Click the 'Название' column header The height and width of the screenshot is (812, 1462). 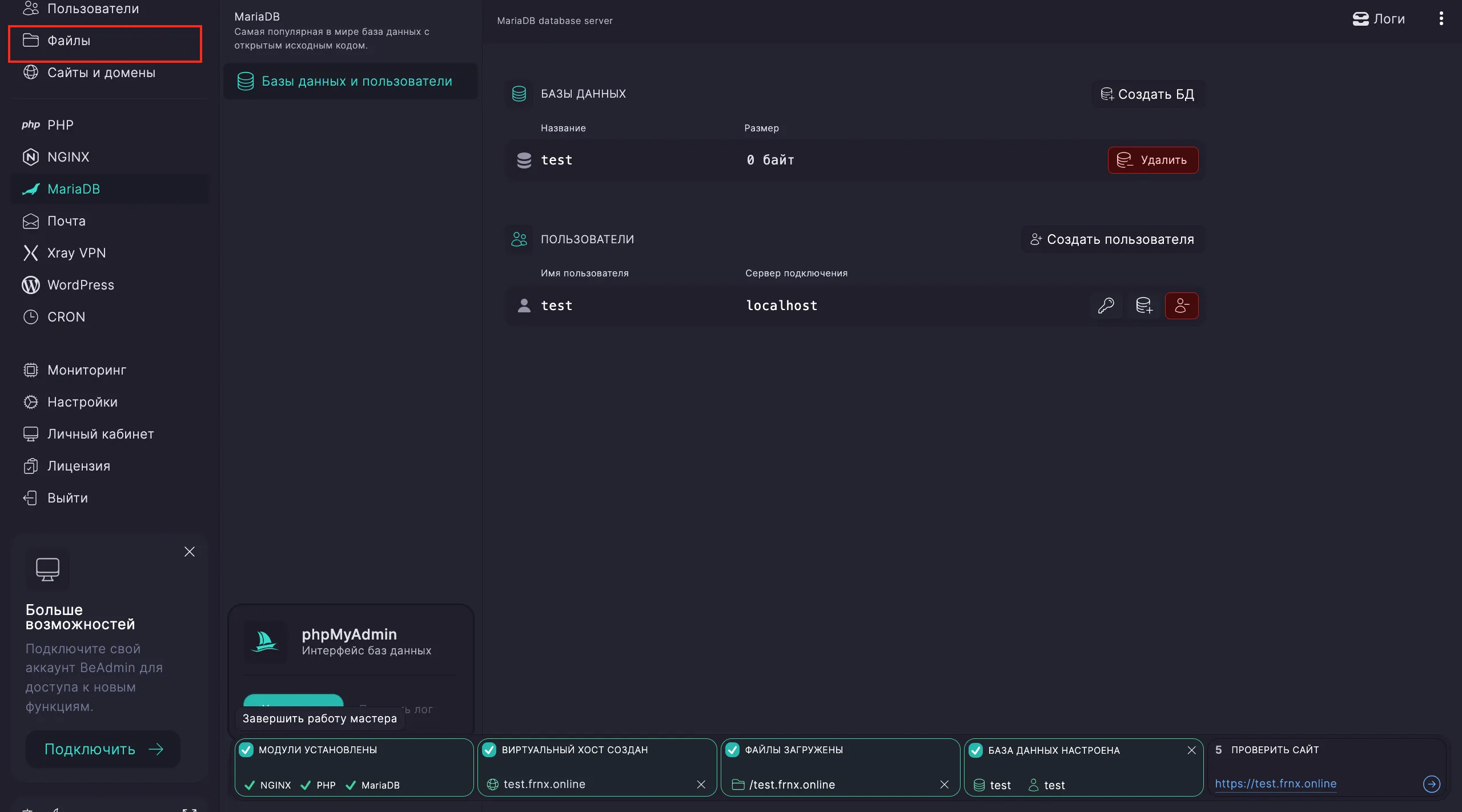point(563,128)
